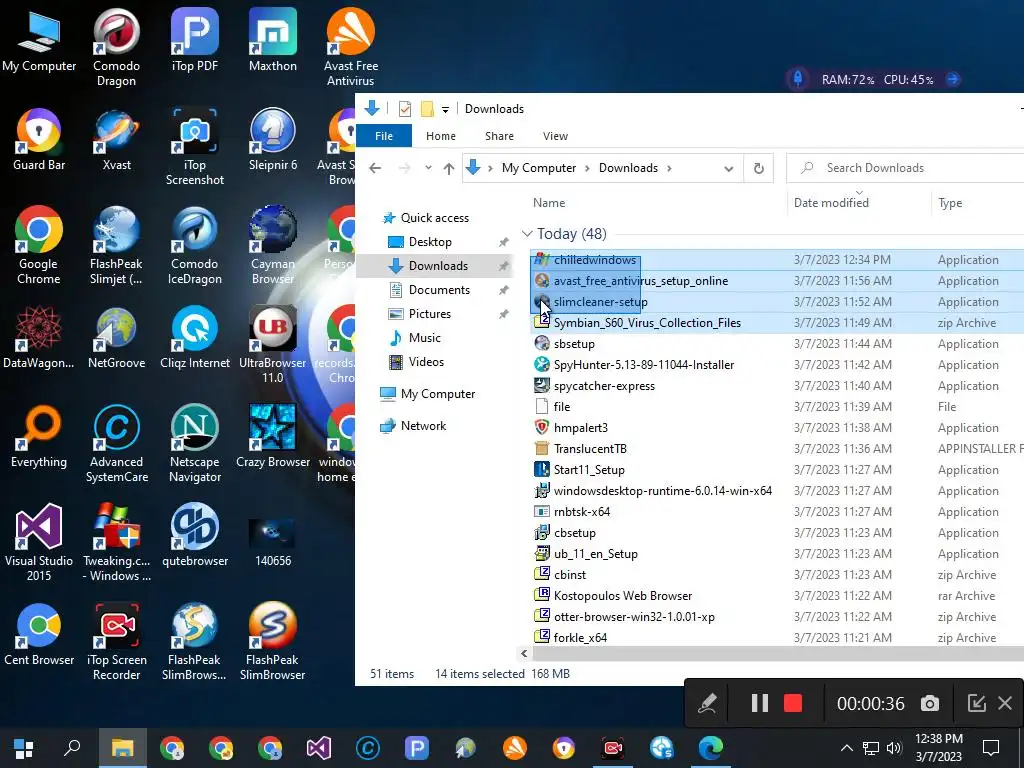The height and width of the screenshot is (768, 1024).
Task: Select Network in the navigation pane
Action: tap(423, 426)
